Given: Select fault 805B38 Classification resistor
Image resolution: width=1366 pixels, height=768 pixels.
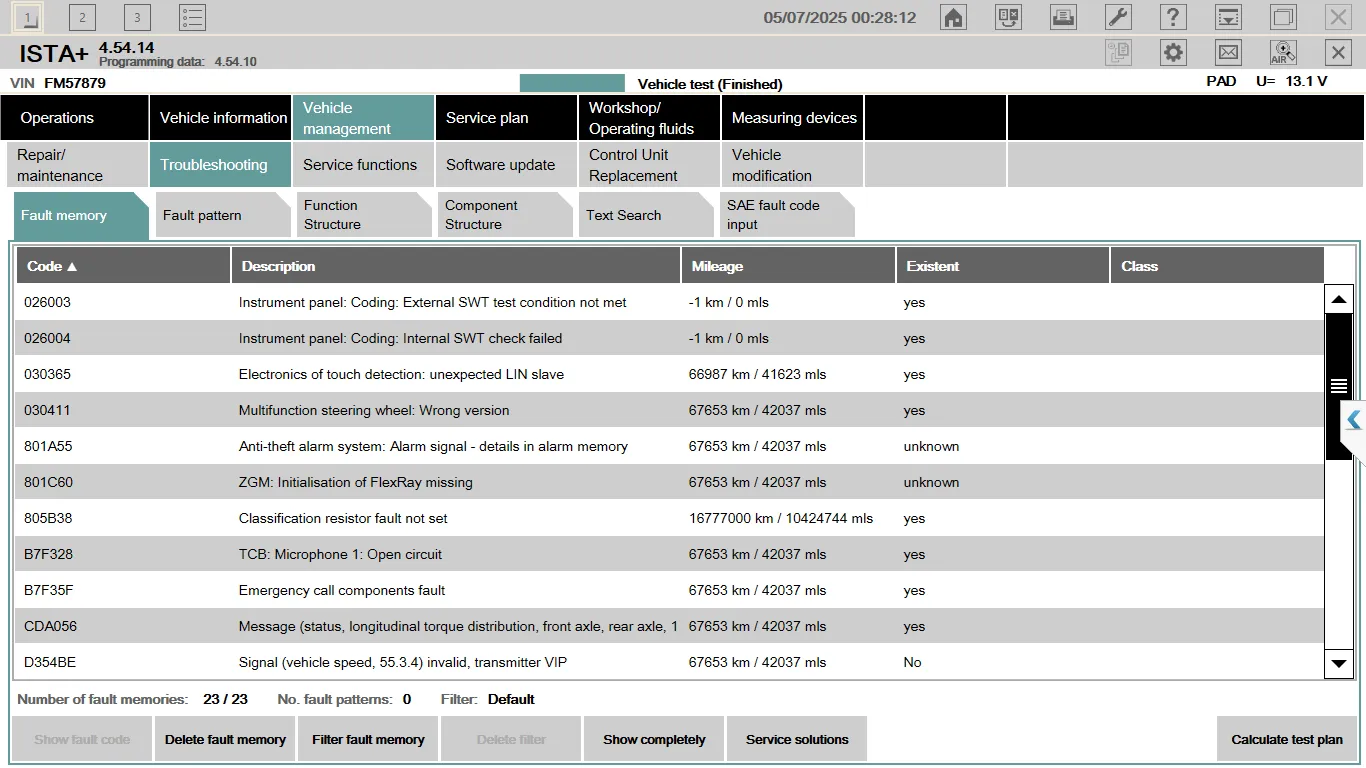Looking at the screenshot, I should pos(670,518).
